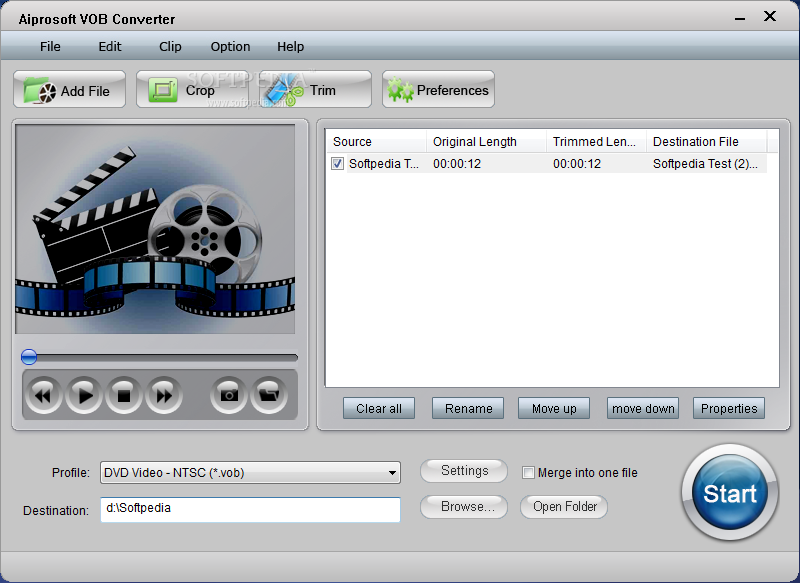The height and width of the screenshot is (583, 800).
Task: Open file Properties
Action: click(x=729, y=409)
